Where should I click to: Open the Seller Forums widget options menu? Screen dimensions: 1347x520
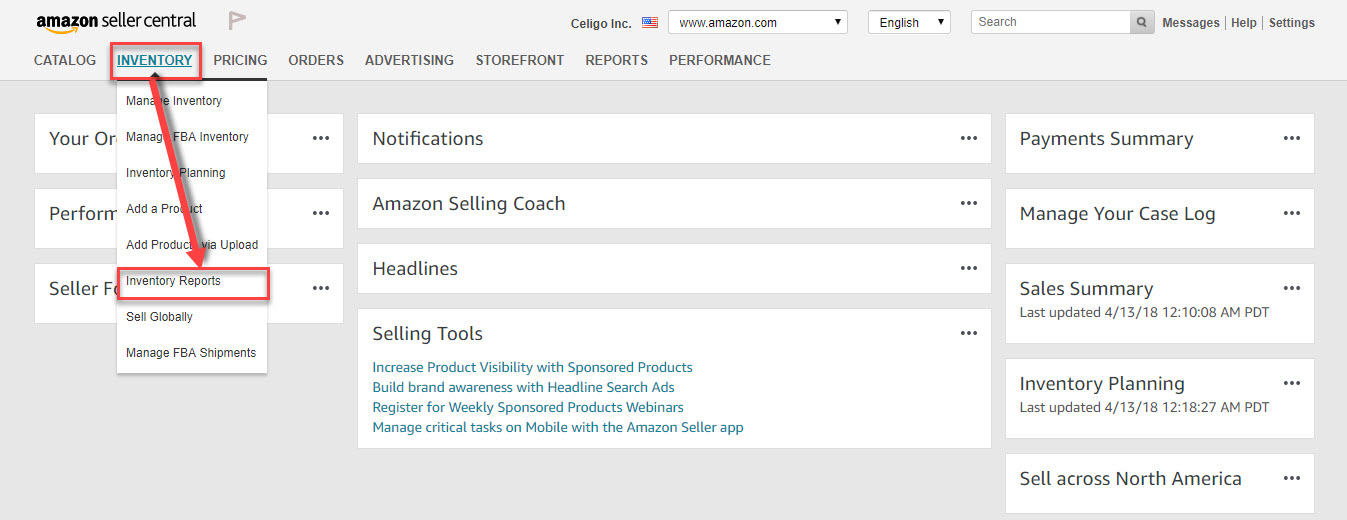coord(321,288)
